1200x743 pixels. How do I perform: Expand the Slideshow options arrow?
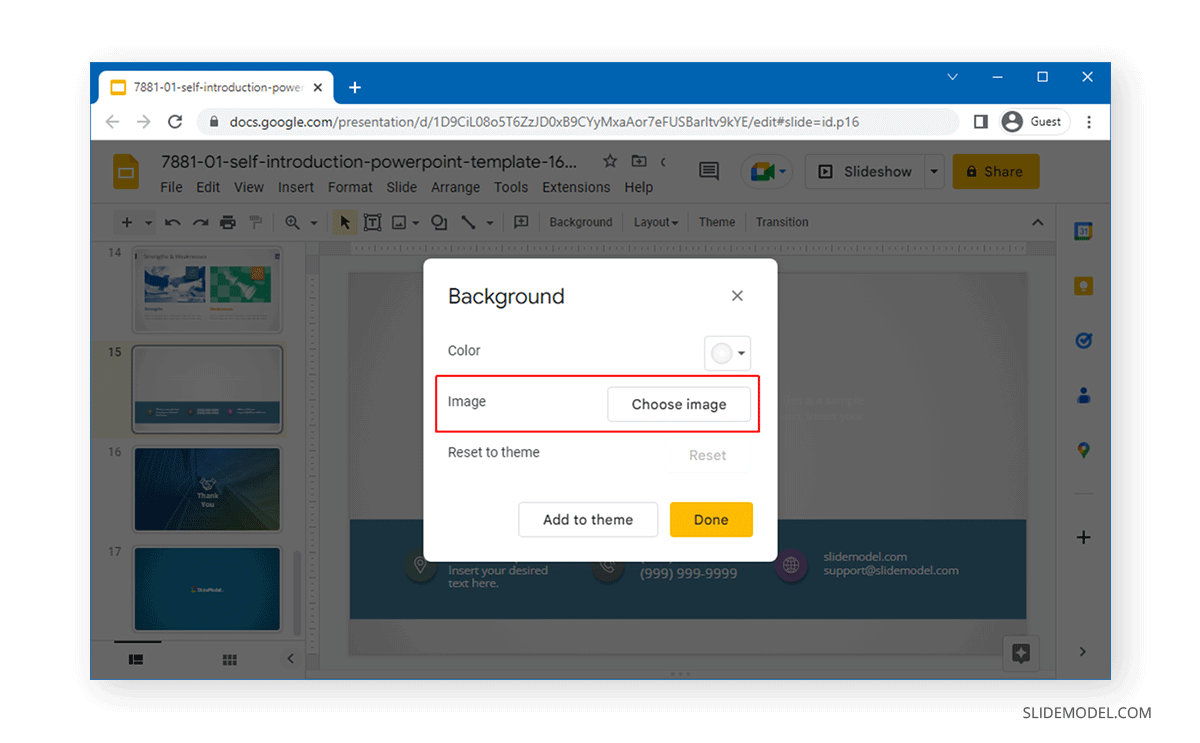933,171
